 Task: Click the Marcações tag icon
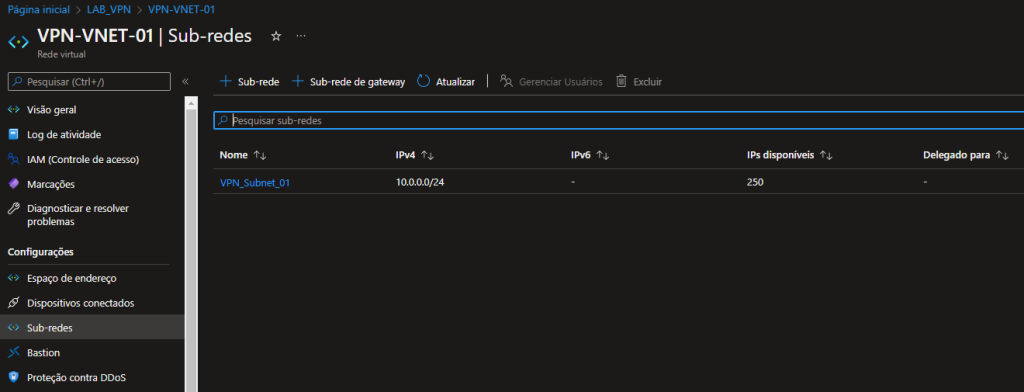pyautogui.click(x=14, y=184)
